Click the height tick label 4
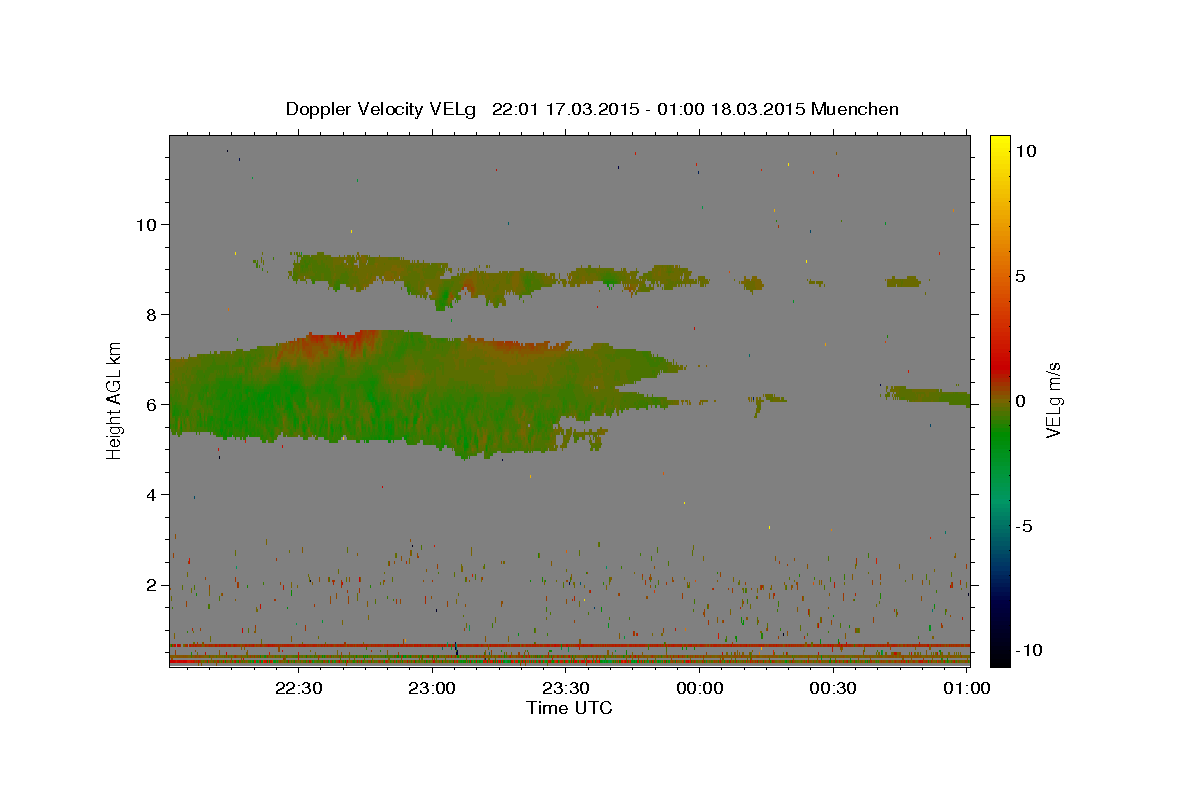 click(x=152, y=494)
